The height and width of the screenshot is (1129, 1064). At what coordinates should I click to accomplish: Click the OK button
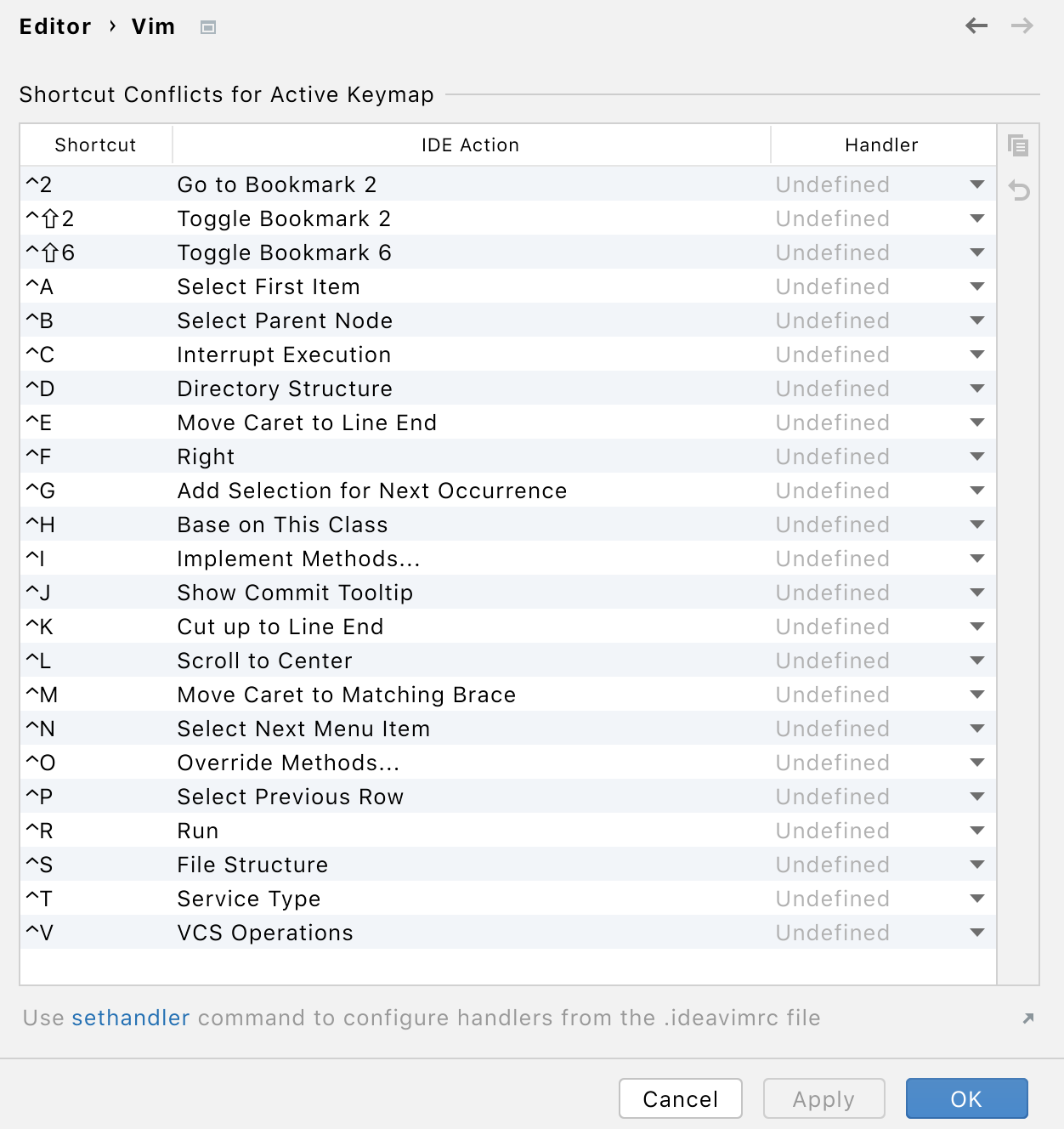click(x=966, y=1098)
